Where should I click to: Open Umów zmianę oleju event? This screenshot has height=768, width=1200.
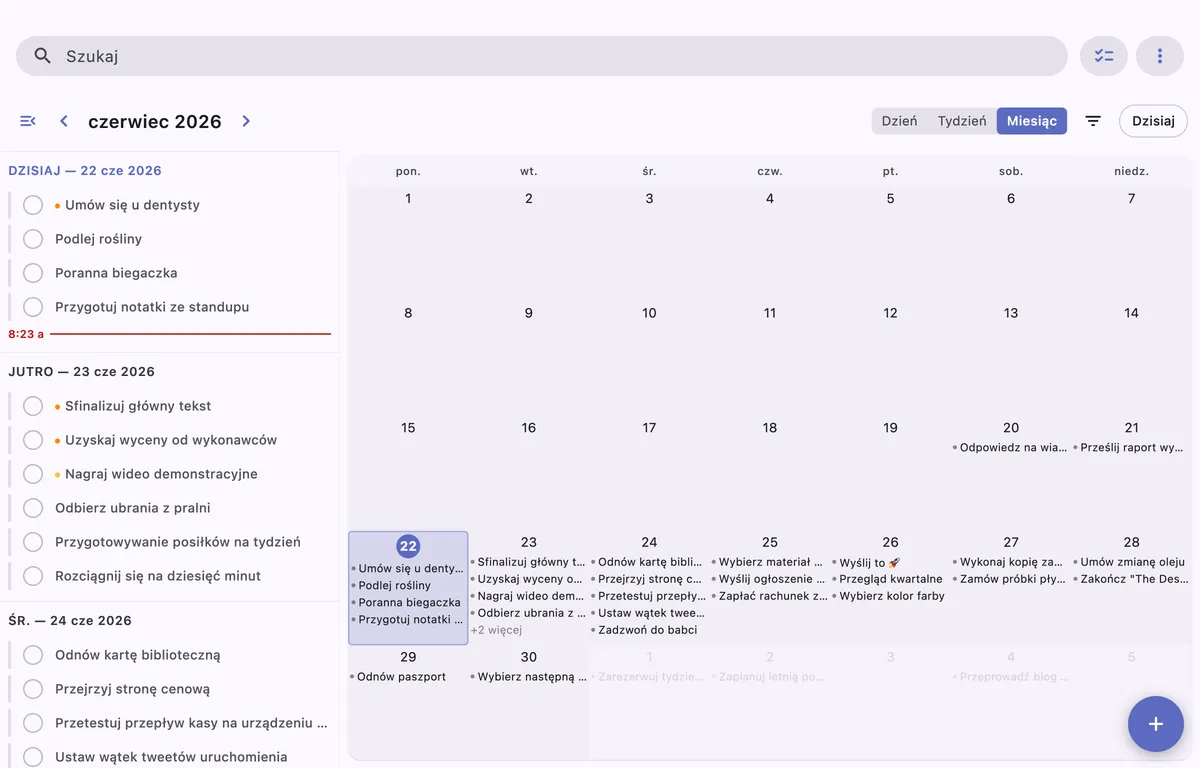coord(1131,562)
